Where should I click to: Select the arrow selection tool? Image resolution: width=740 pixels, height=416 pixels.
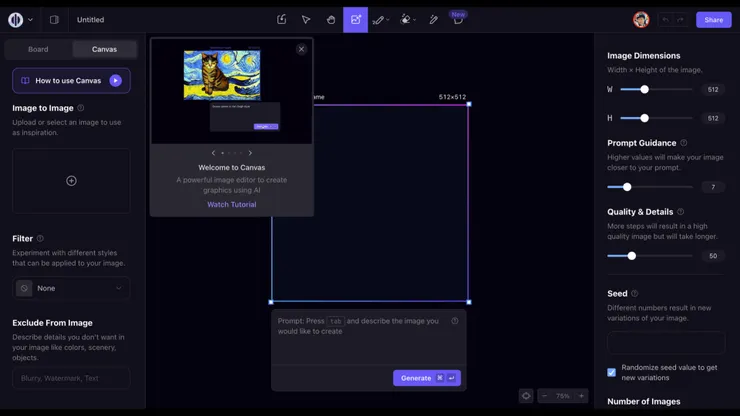(x=306, y=20)
